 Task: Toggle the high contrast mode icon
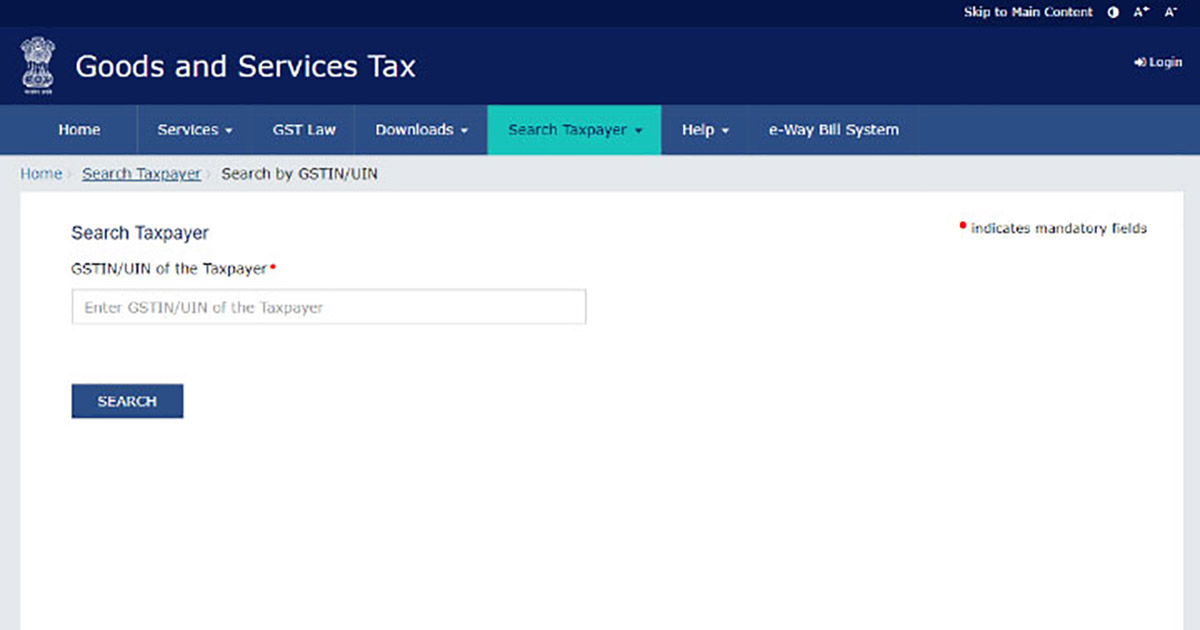tap(1114, 12)
